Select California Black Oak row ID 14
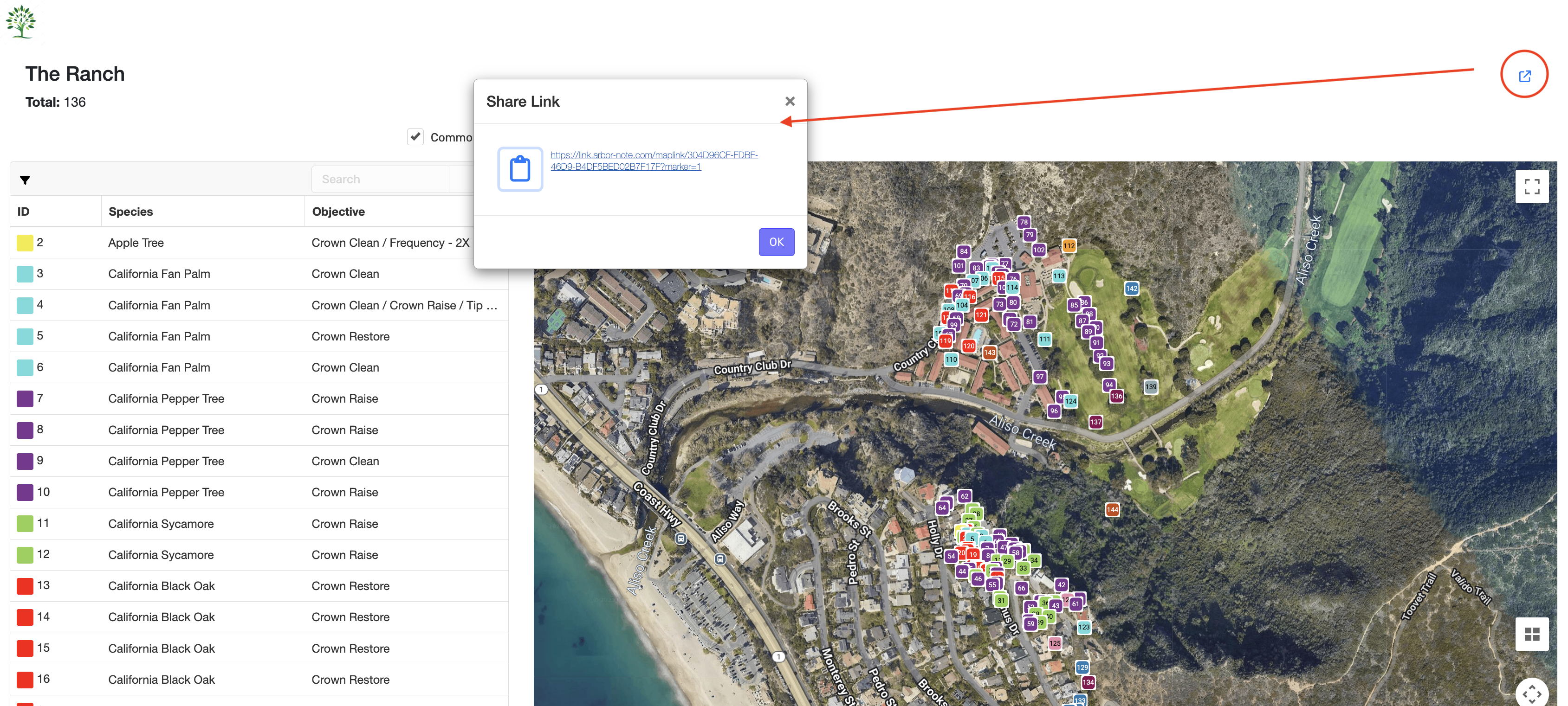 [259, 617]
